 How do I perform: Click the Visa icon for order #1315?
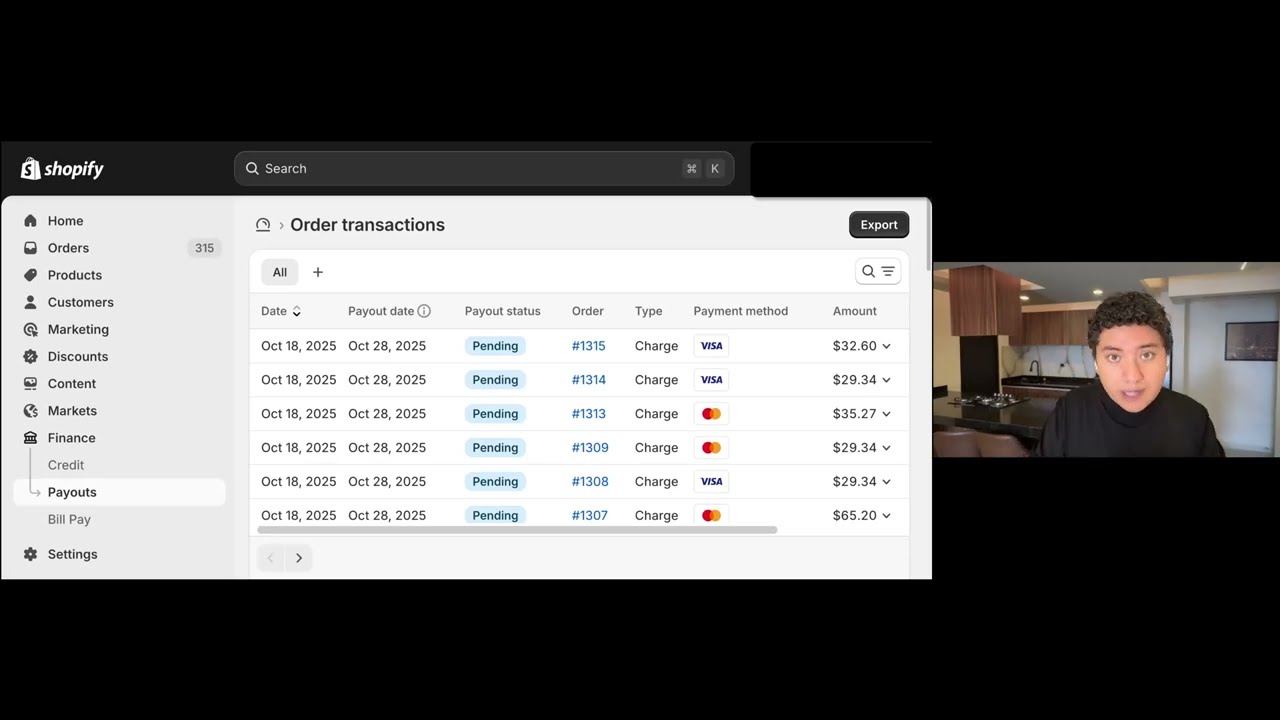point(711,346)
